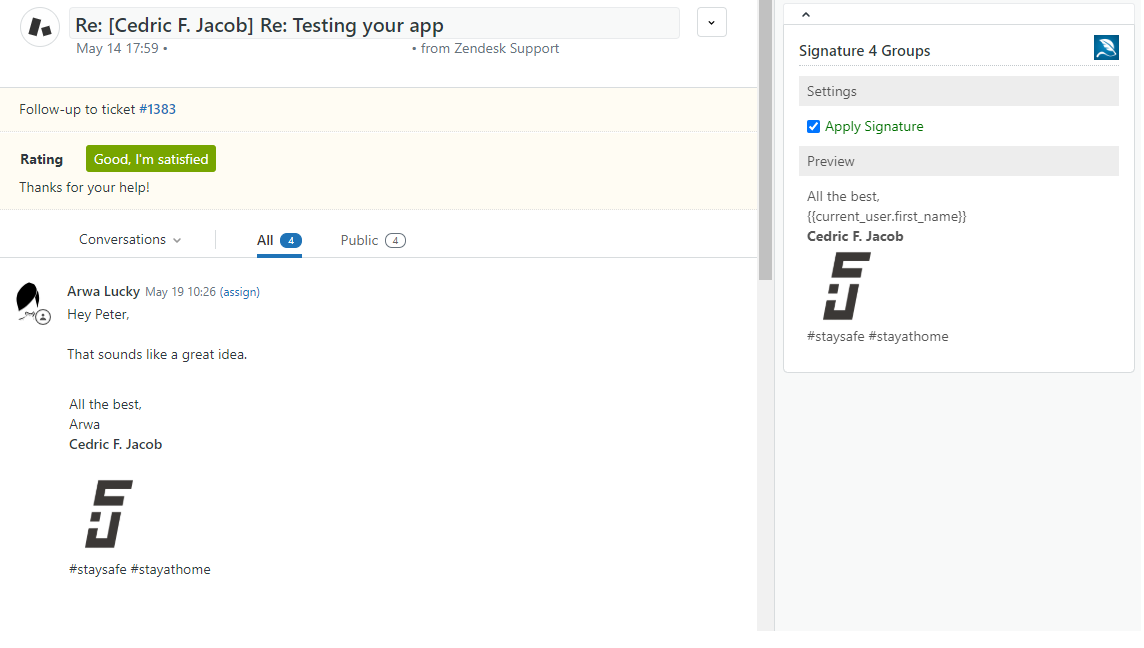Expand the Conversations filter dropdown
This screenshot has height=648, width=1144.
(x=130, y=240)
